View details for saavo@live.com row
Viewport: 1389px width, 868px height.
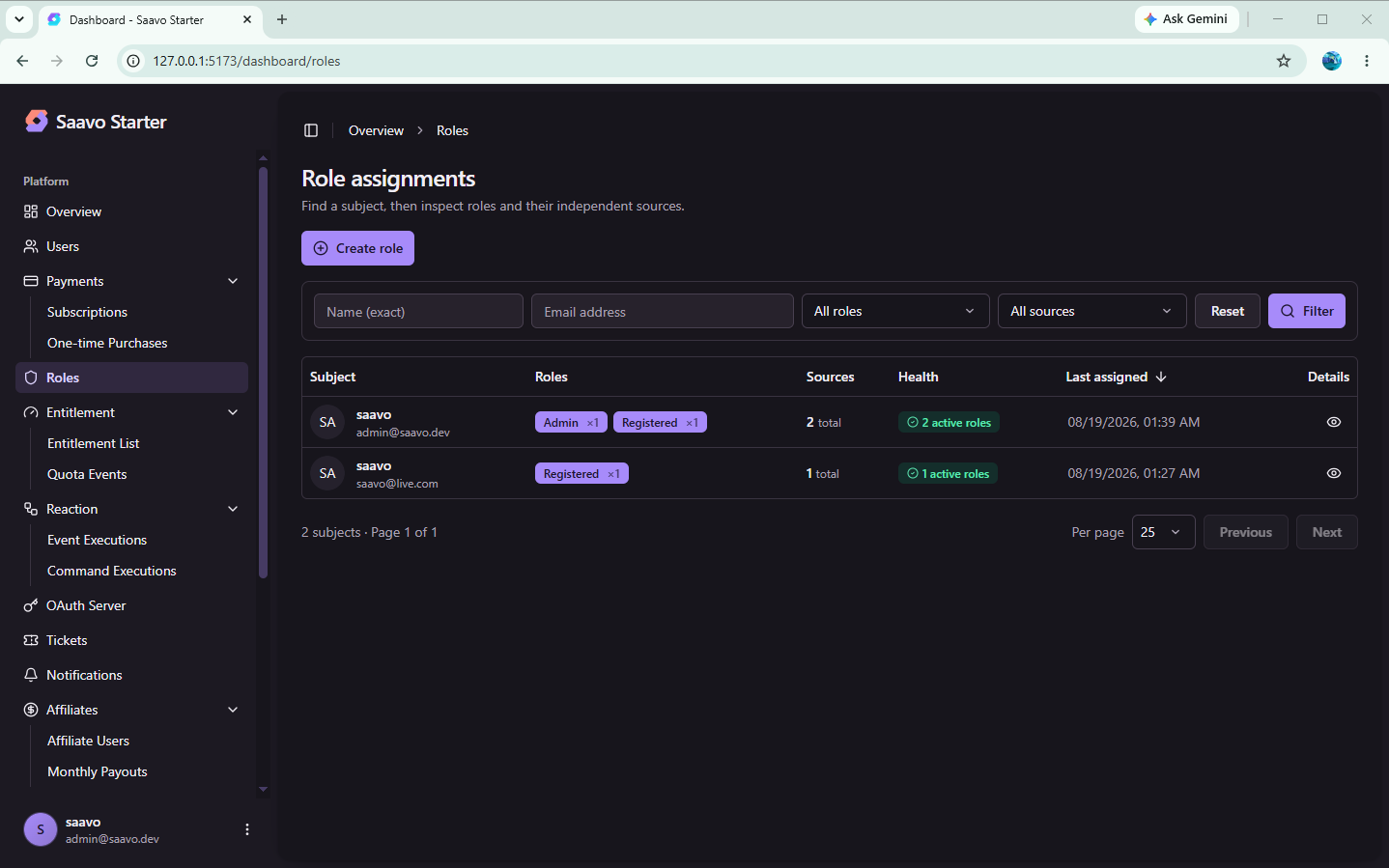pos(1334,473)
